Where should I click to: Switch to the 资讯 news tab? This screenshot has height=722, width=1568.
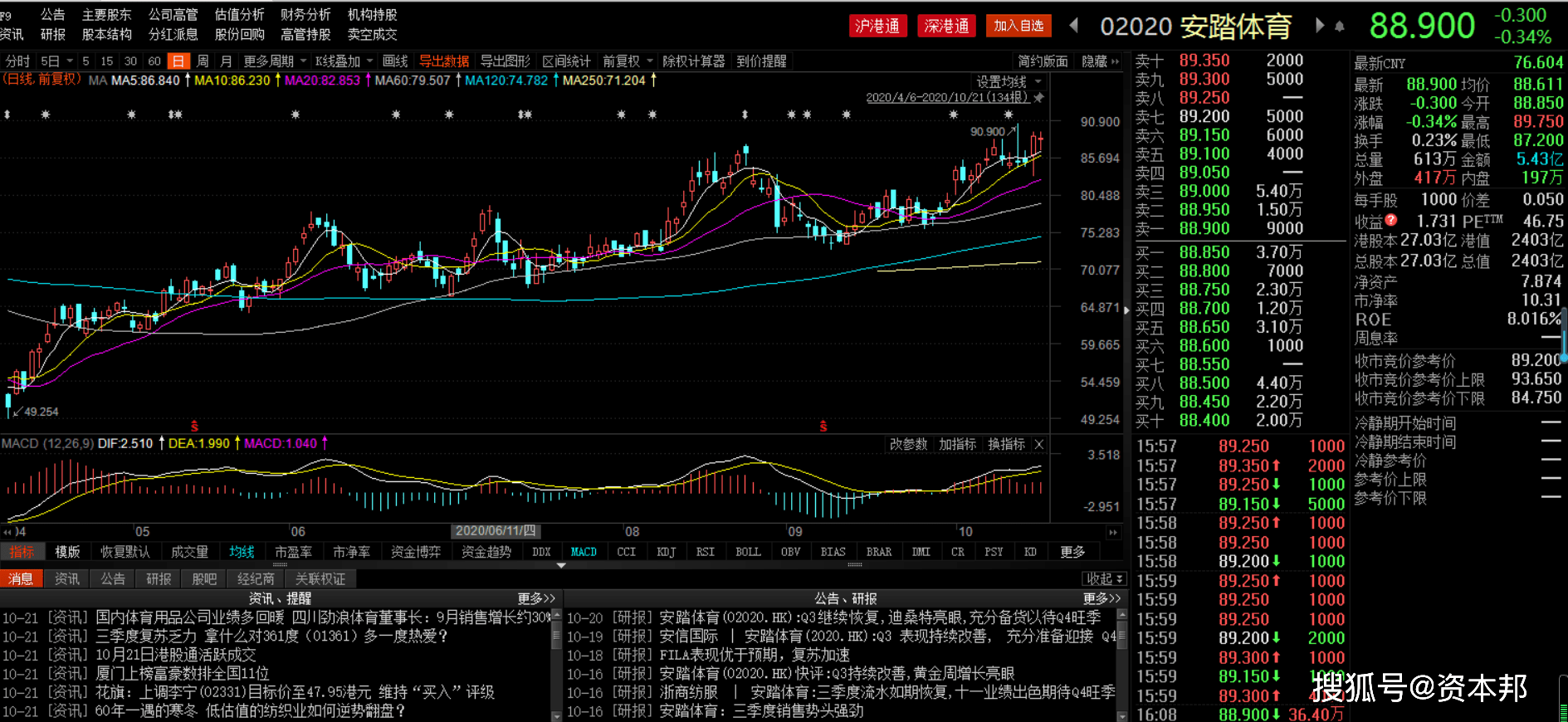67,578
